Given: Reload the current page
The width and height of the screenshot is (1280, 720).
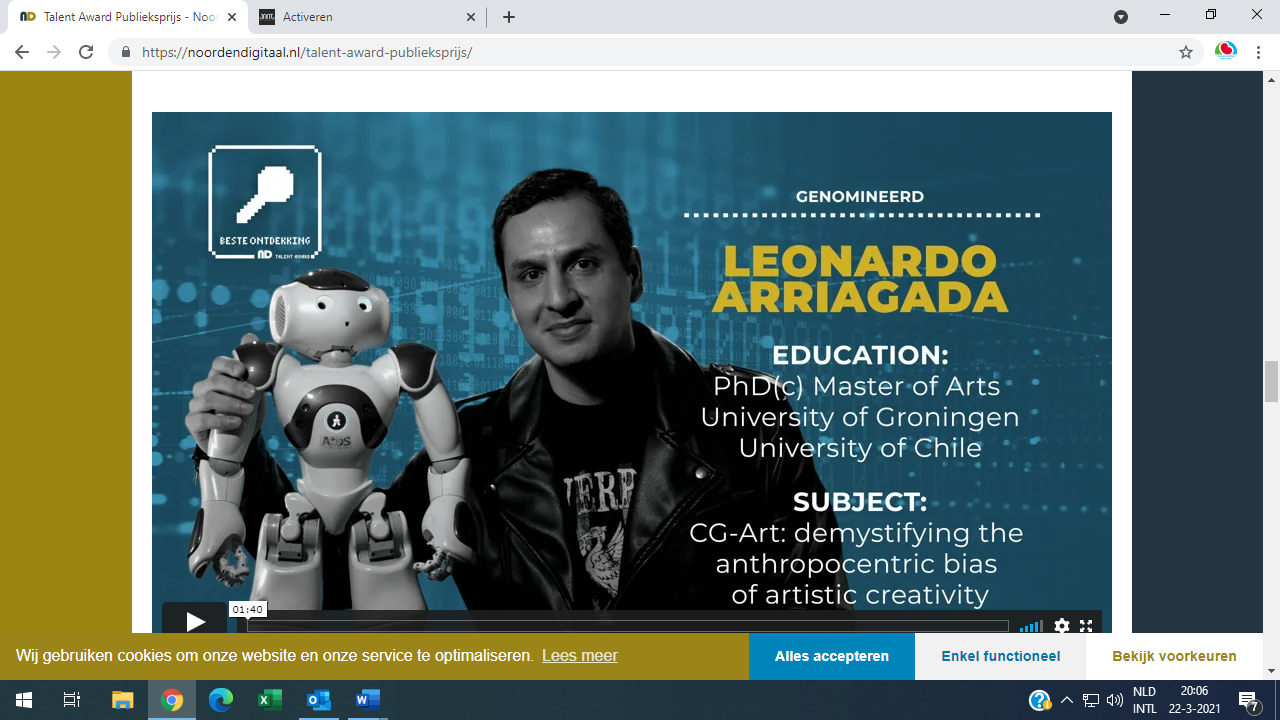Looking at the screenshot, I should pos(86,52).
